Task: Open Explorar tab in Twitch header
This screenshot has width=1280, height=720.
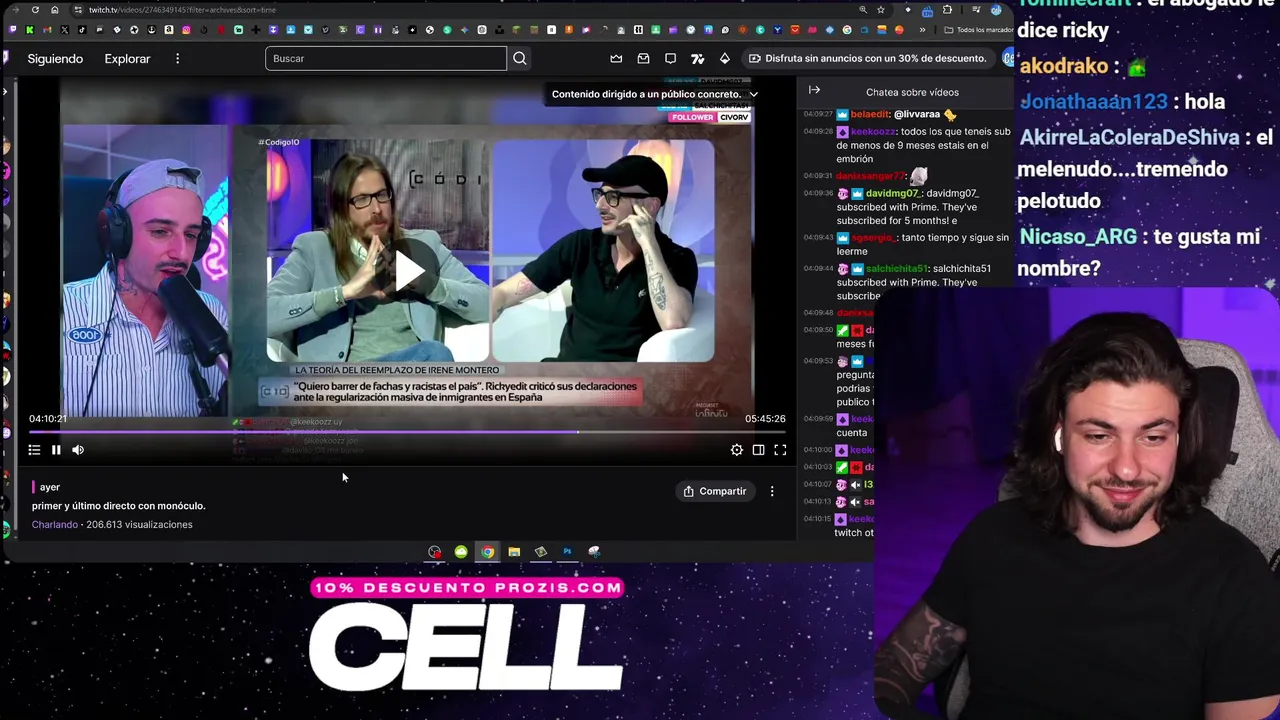Action: [x=127, y=59]
